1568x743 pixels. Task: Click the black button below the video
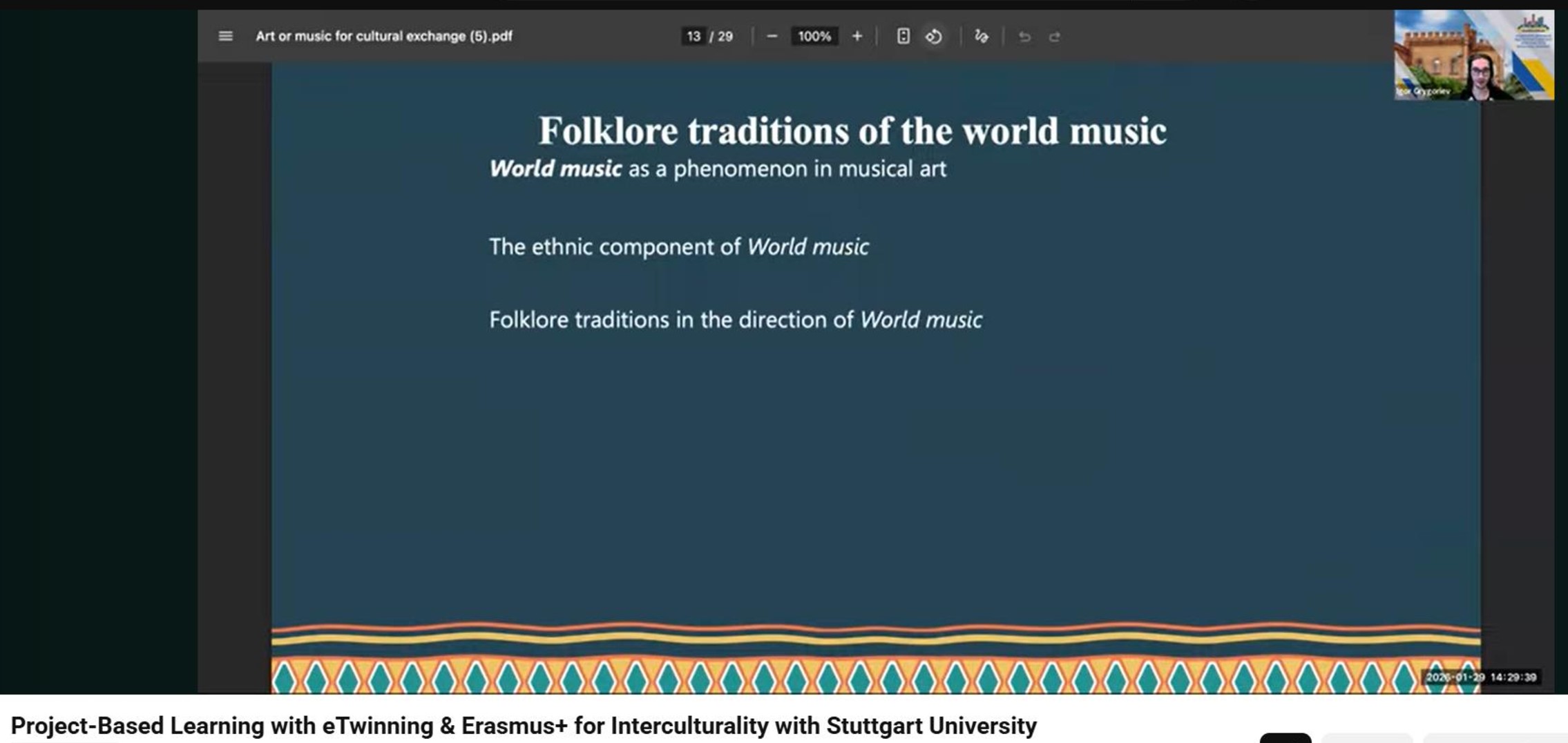[1285, 738]
